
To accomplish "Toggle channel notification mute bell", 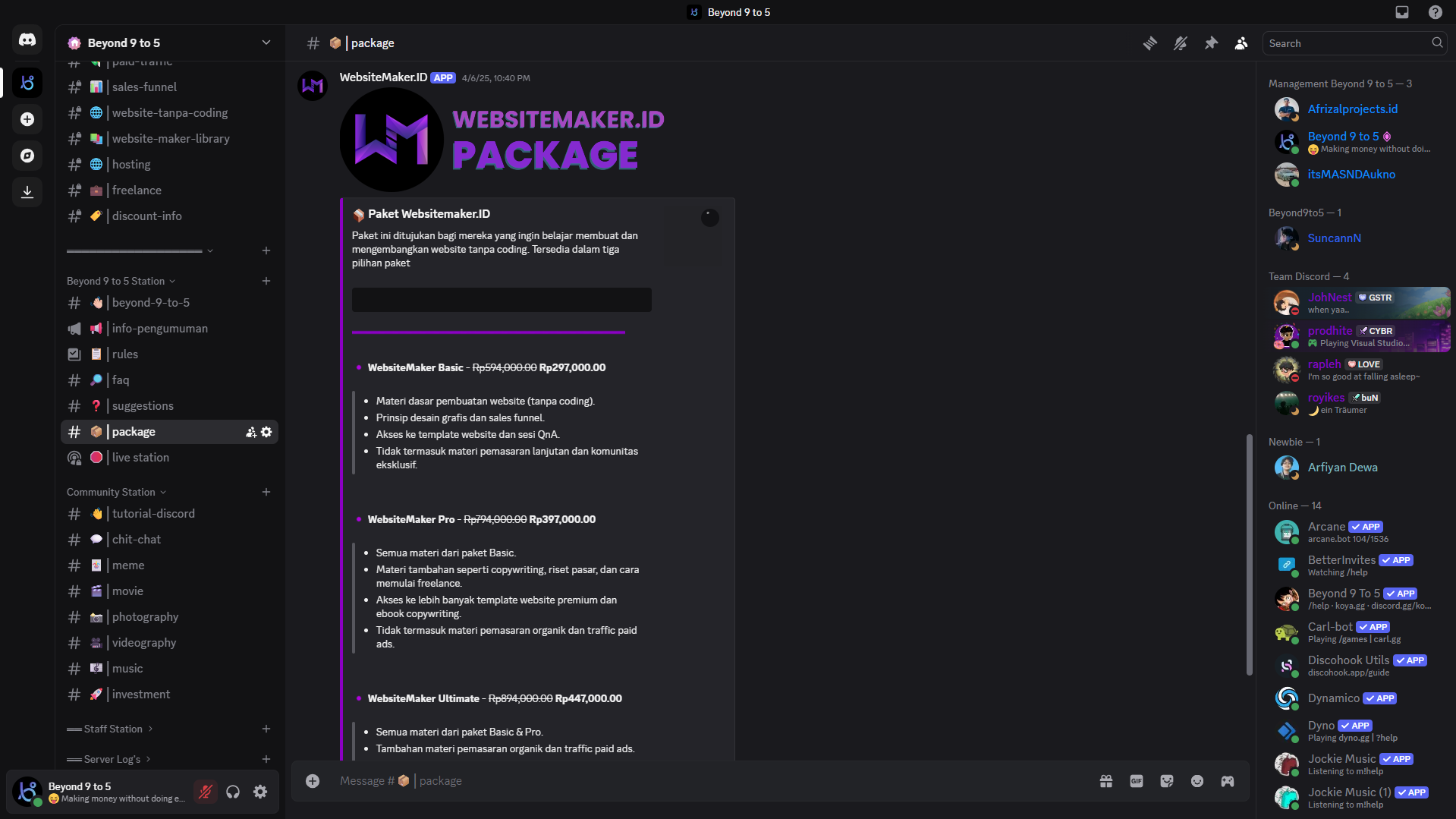I will 1181,43.
